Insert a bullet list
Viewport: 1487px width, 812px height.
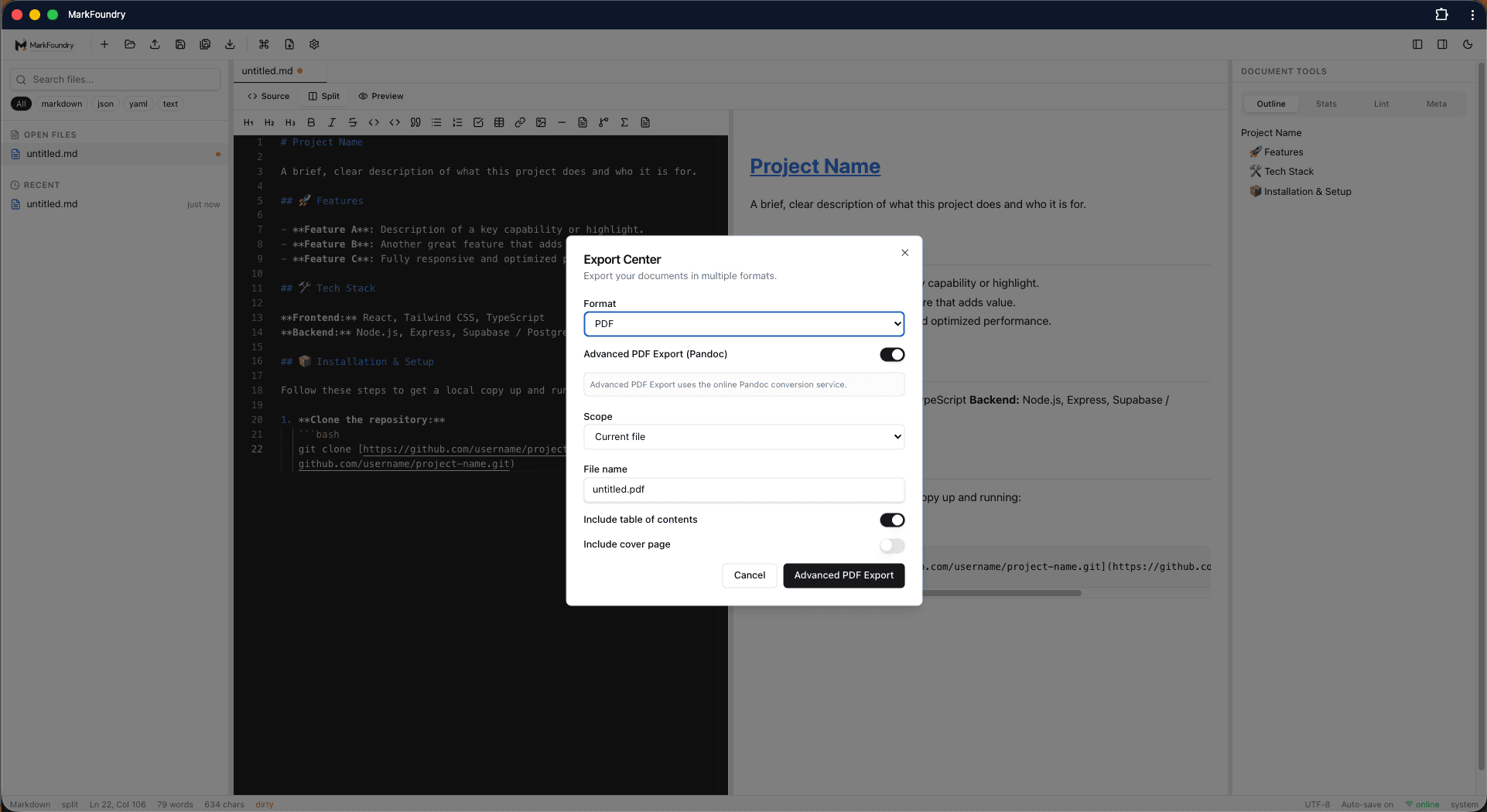tap(436, 122)
